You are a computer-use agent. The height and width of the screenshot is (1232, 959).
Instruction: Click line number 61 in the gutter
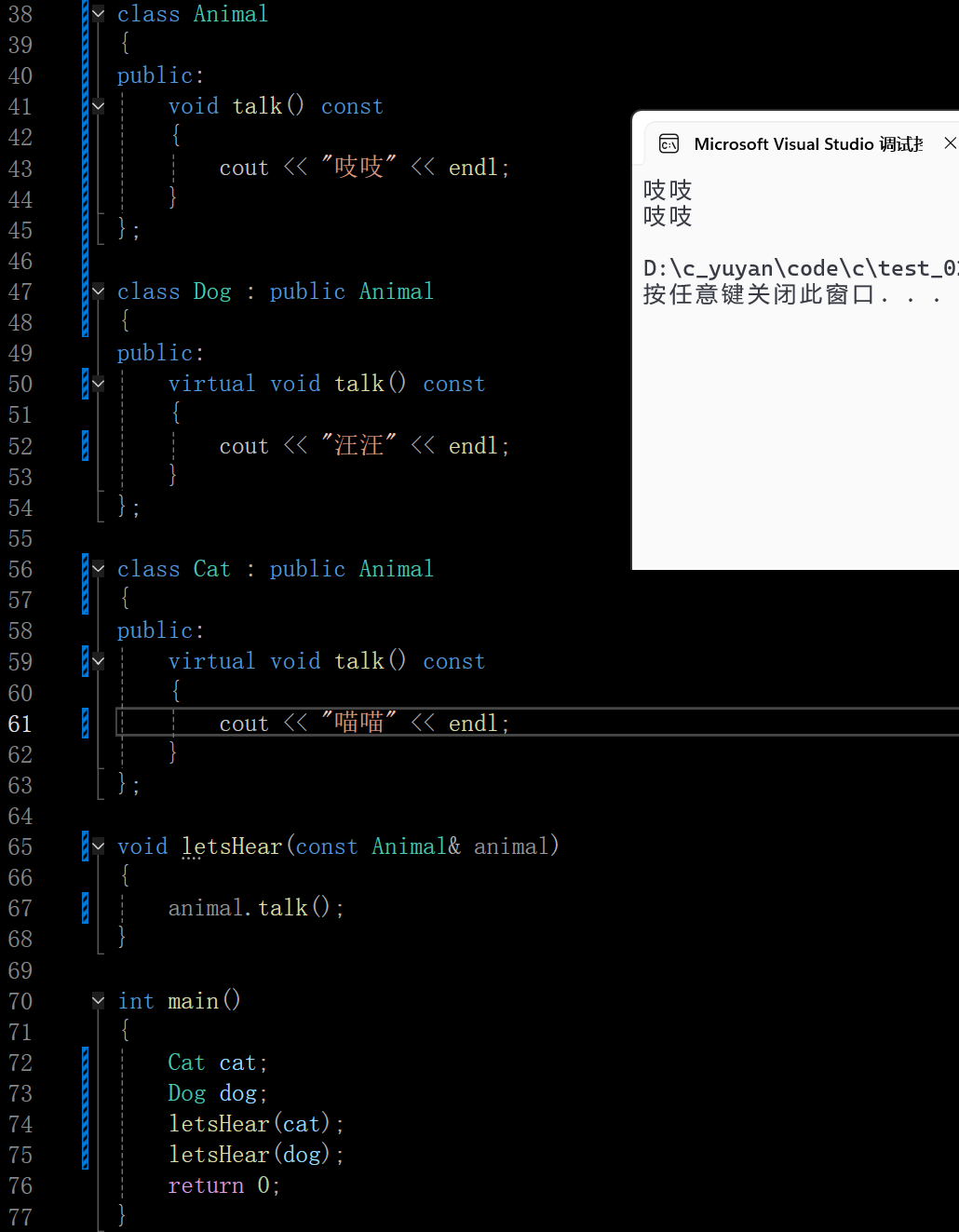coord(20,724)
